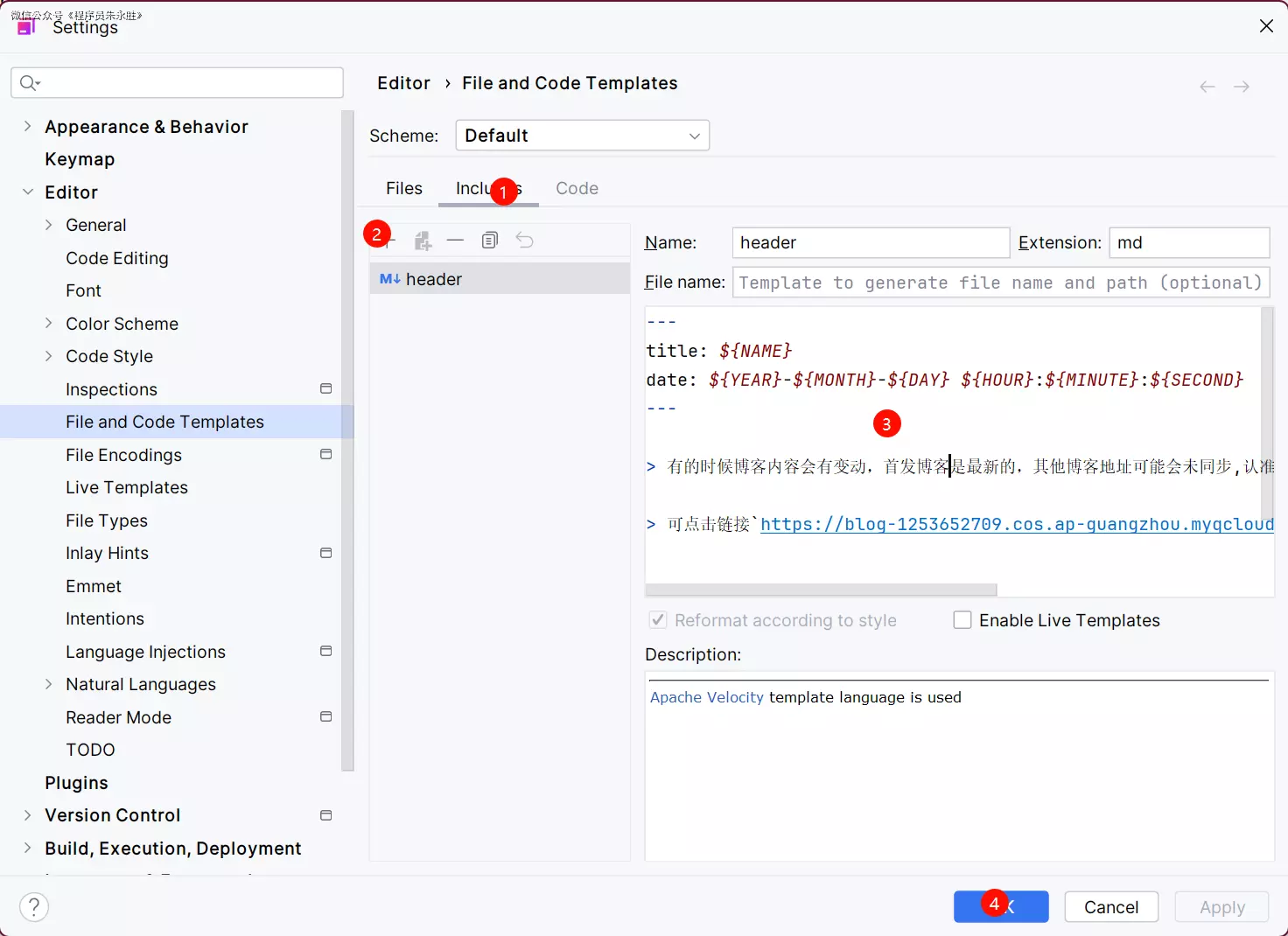Click the Remove Template minus icon
Image resolution: width=1288 pixels, height=936 pixels.
point(455,240)
